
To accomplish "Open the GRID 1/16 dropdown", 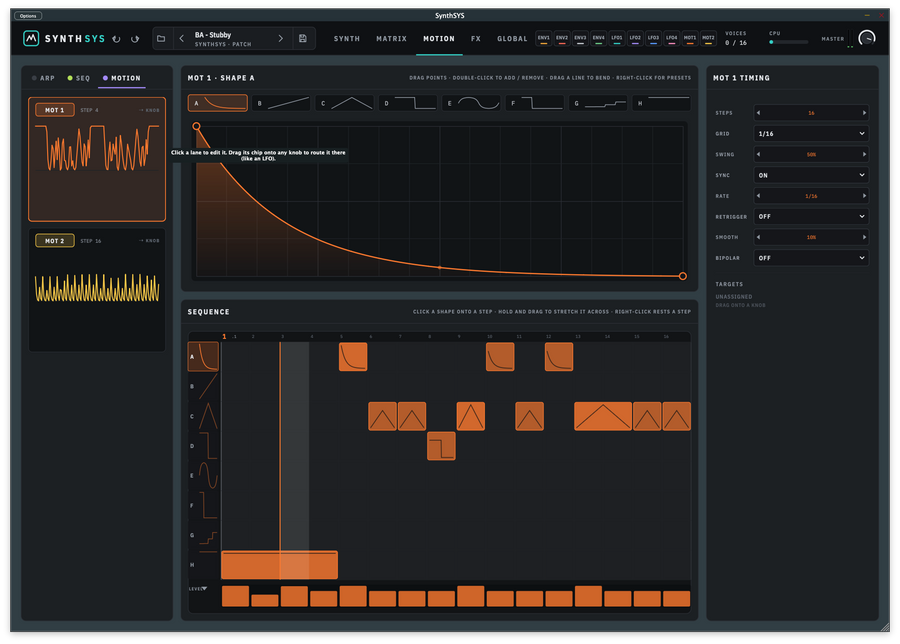I will pyautogui.click(x=811, y=134).
